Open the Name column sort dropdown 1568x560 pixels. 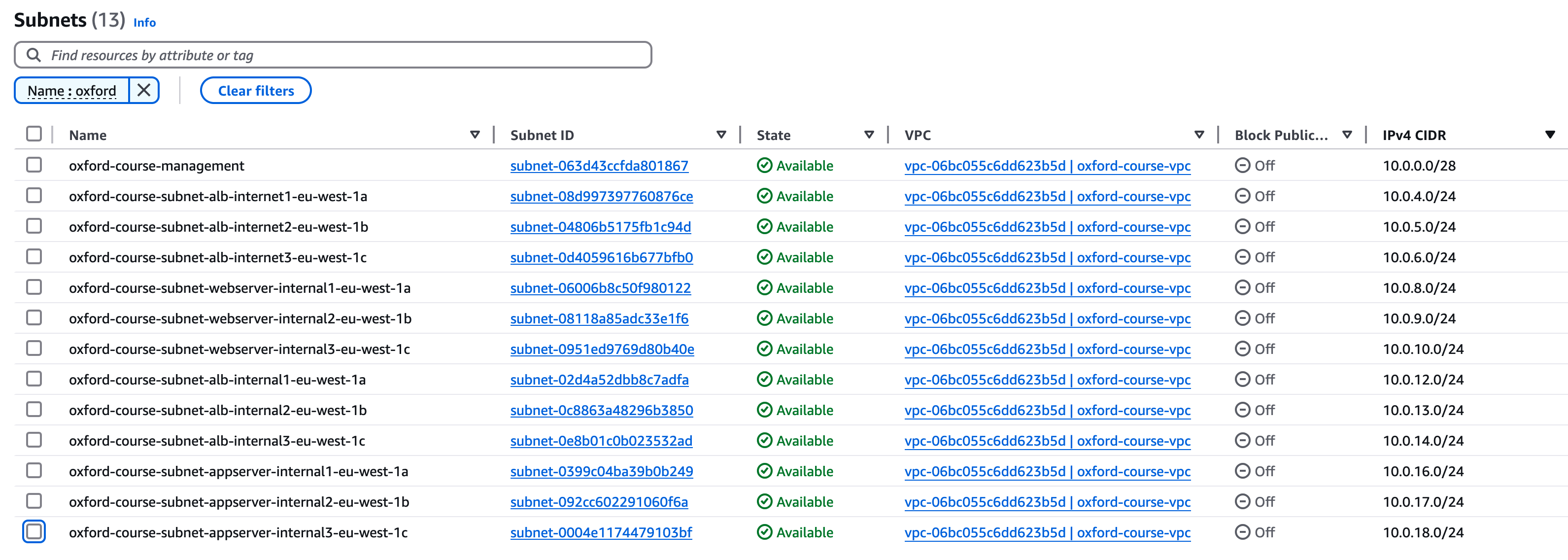pos(475,135)
